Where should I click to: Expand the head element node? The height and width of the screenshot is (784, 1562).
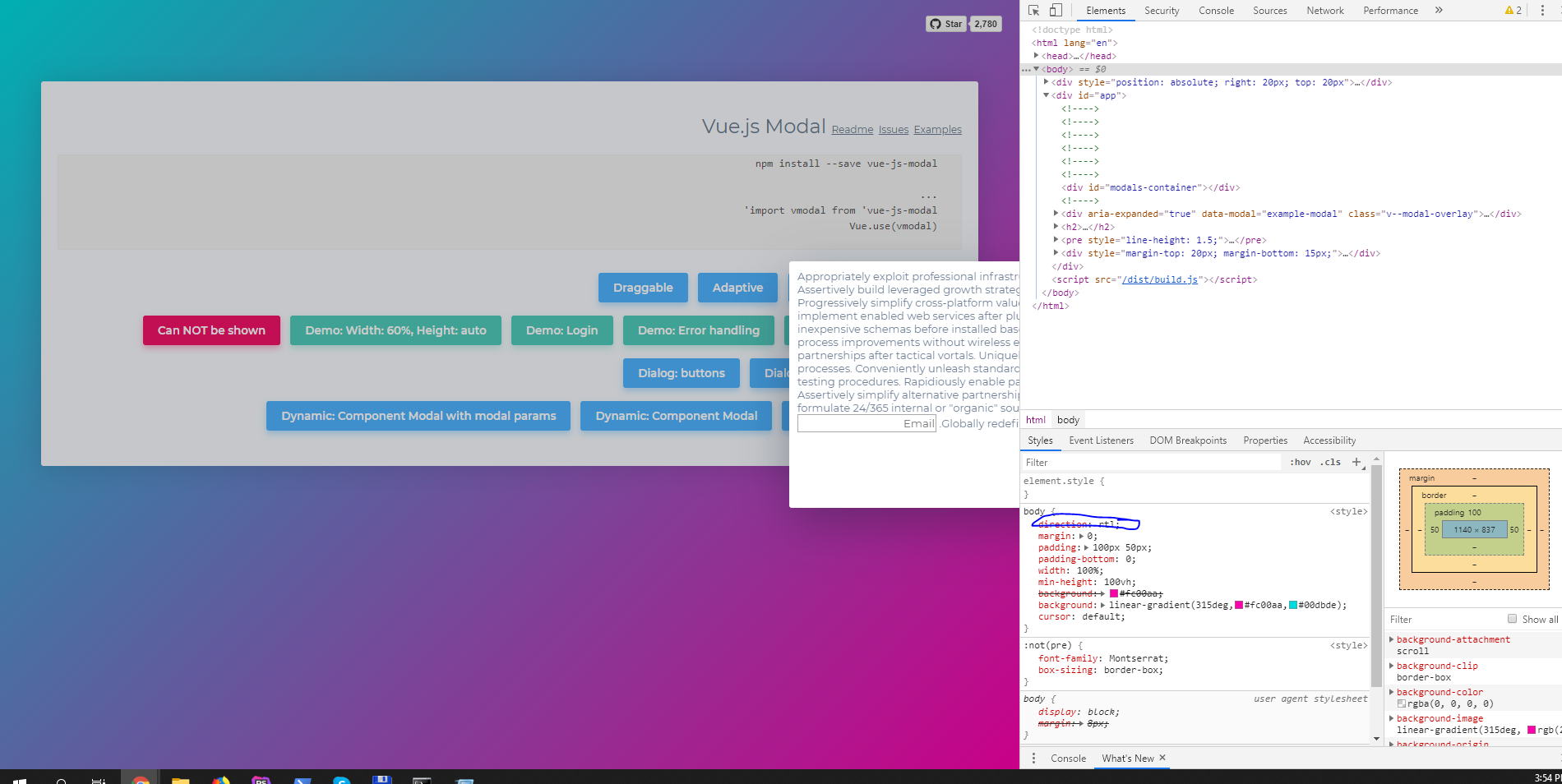(1036, 56)
